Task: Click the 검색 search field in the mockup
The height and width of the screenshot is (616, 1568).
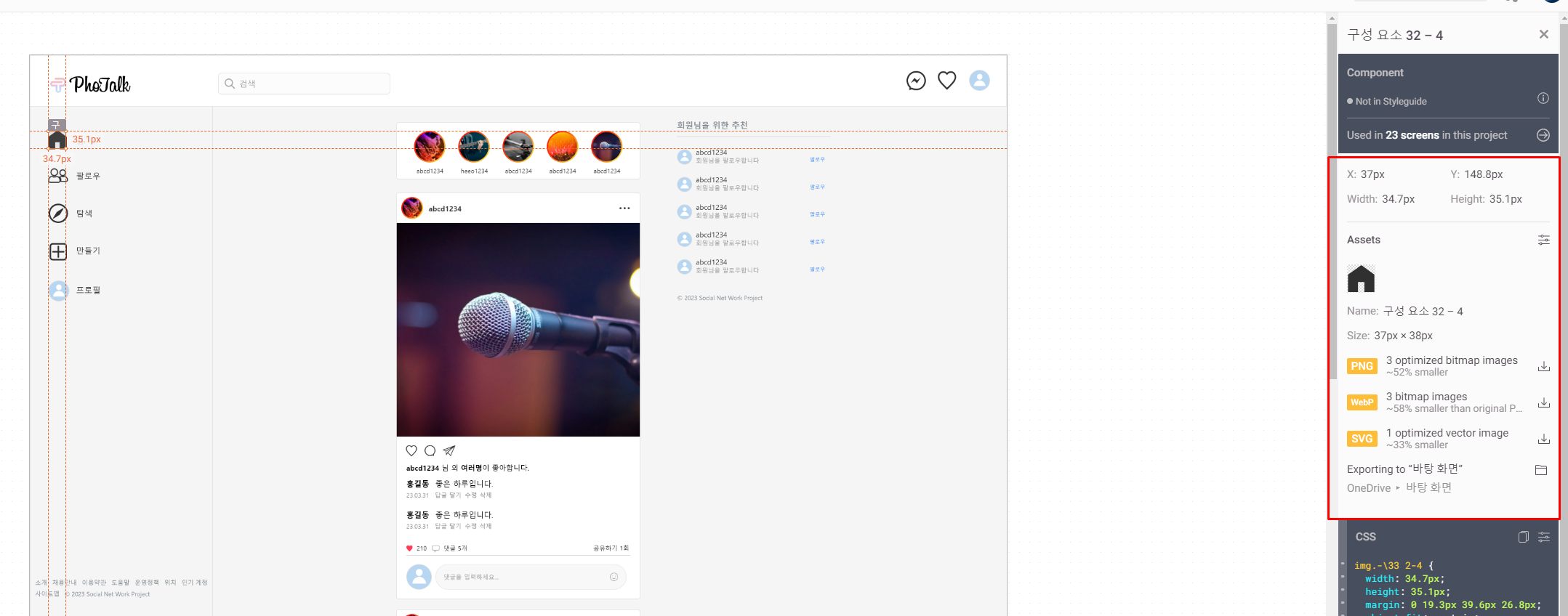Action: tap(304, 84)
